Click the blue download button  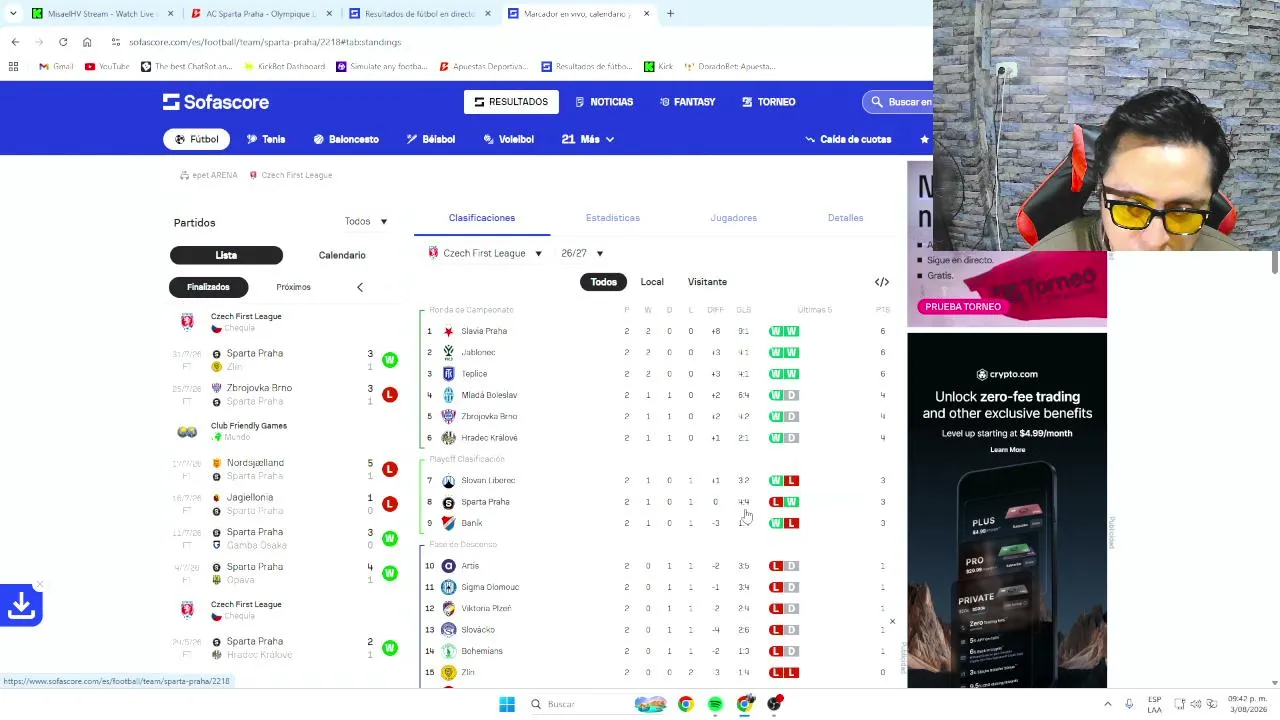(x=21, y=605)
